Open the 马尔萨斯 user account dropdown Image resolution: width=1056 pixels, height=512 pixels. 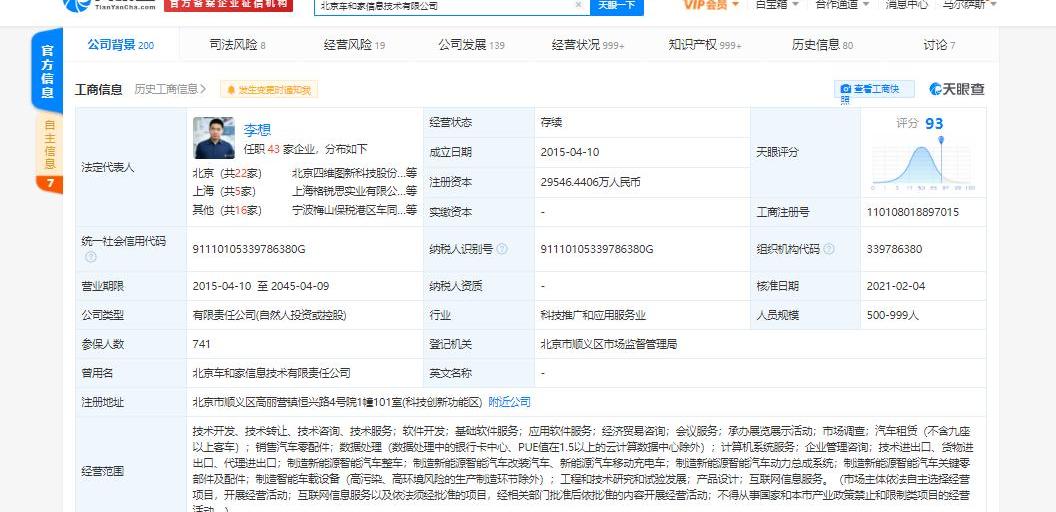click(x=969, y=5)
